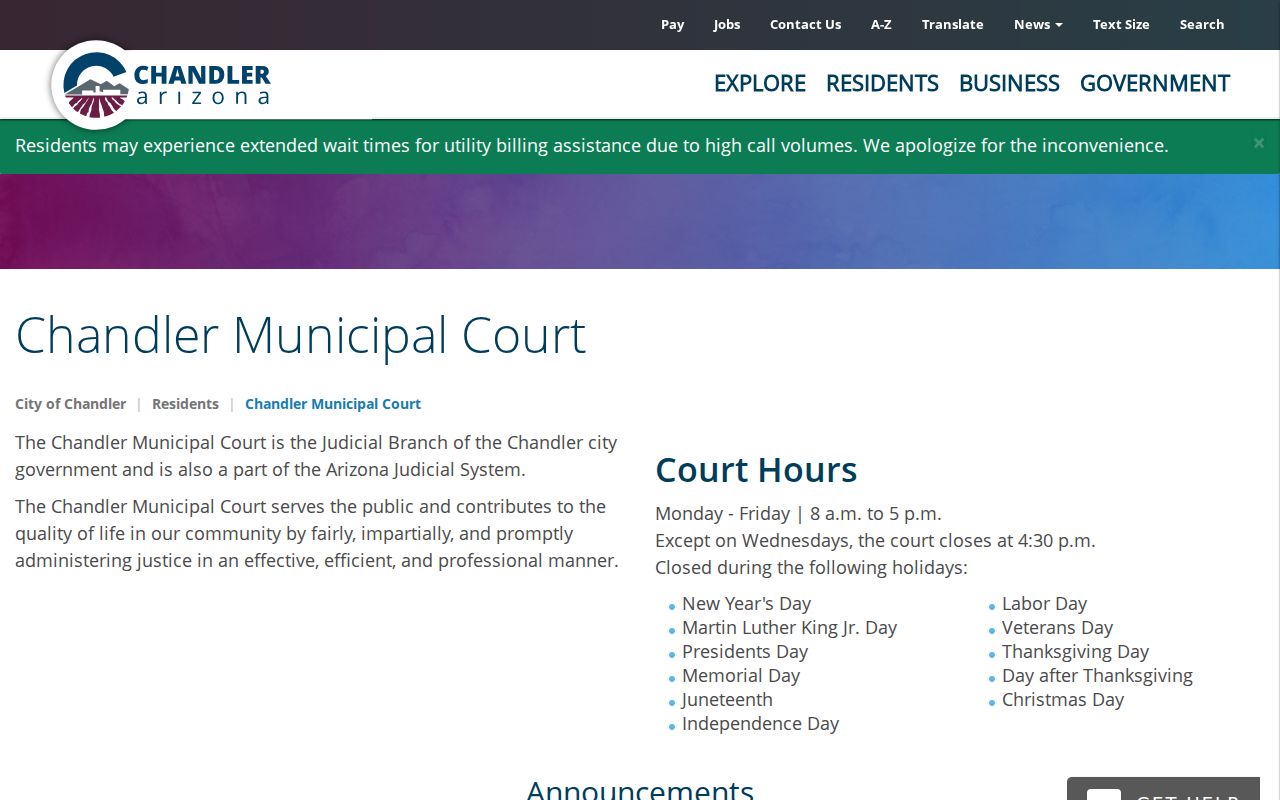The image size is (1280, 800).
Task: Select the Veterans Day list item
Action: [x=1057, y=628]
